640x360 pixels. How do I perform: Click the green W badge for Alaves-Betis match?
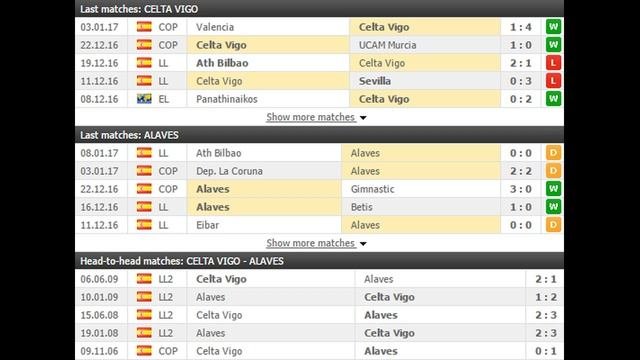click(x=553, y=207)
